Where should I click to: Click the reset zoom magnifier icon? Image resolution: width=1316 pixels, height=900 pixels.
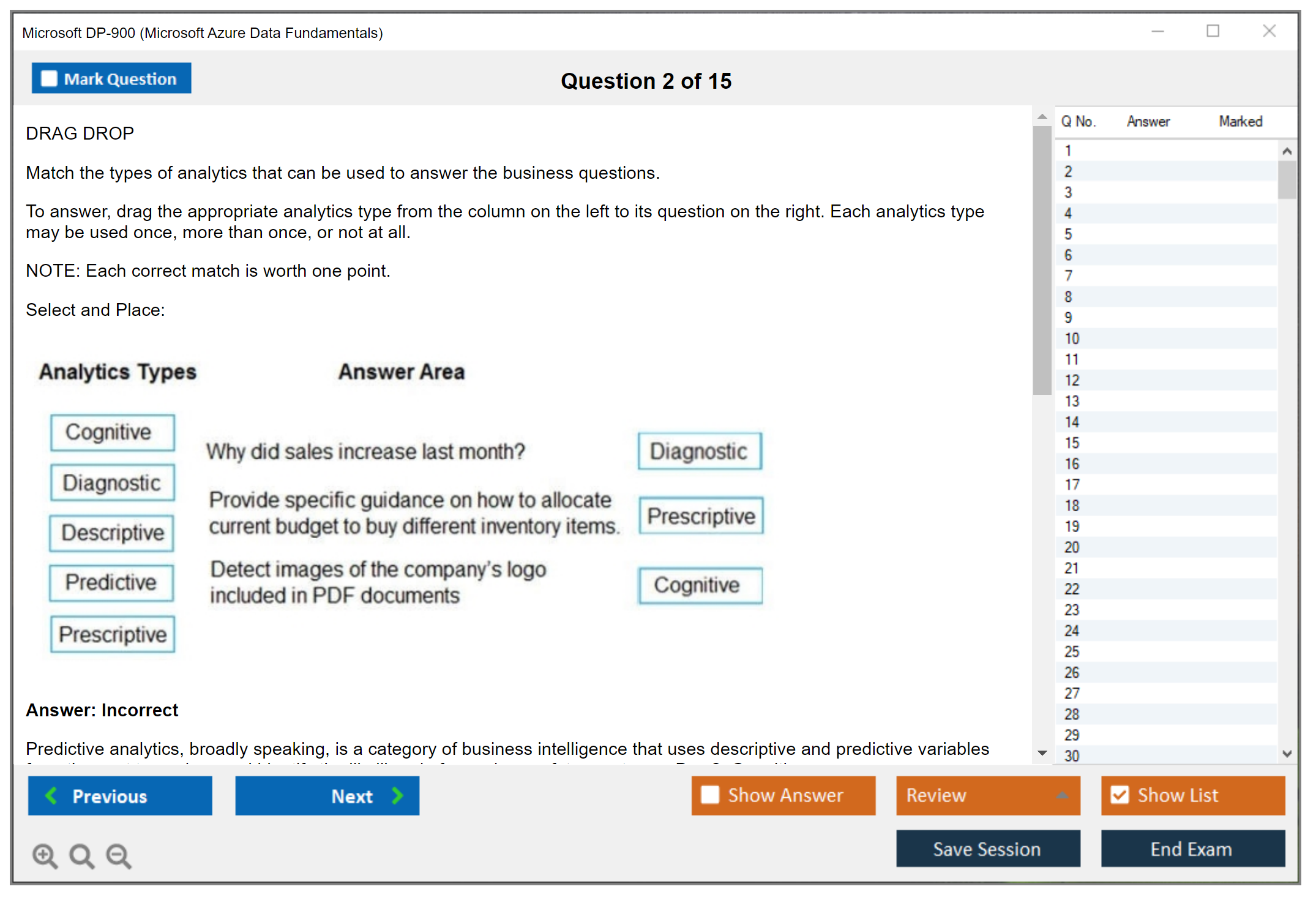81,855
